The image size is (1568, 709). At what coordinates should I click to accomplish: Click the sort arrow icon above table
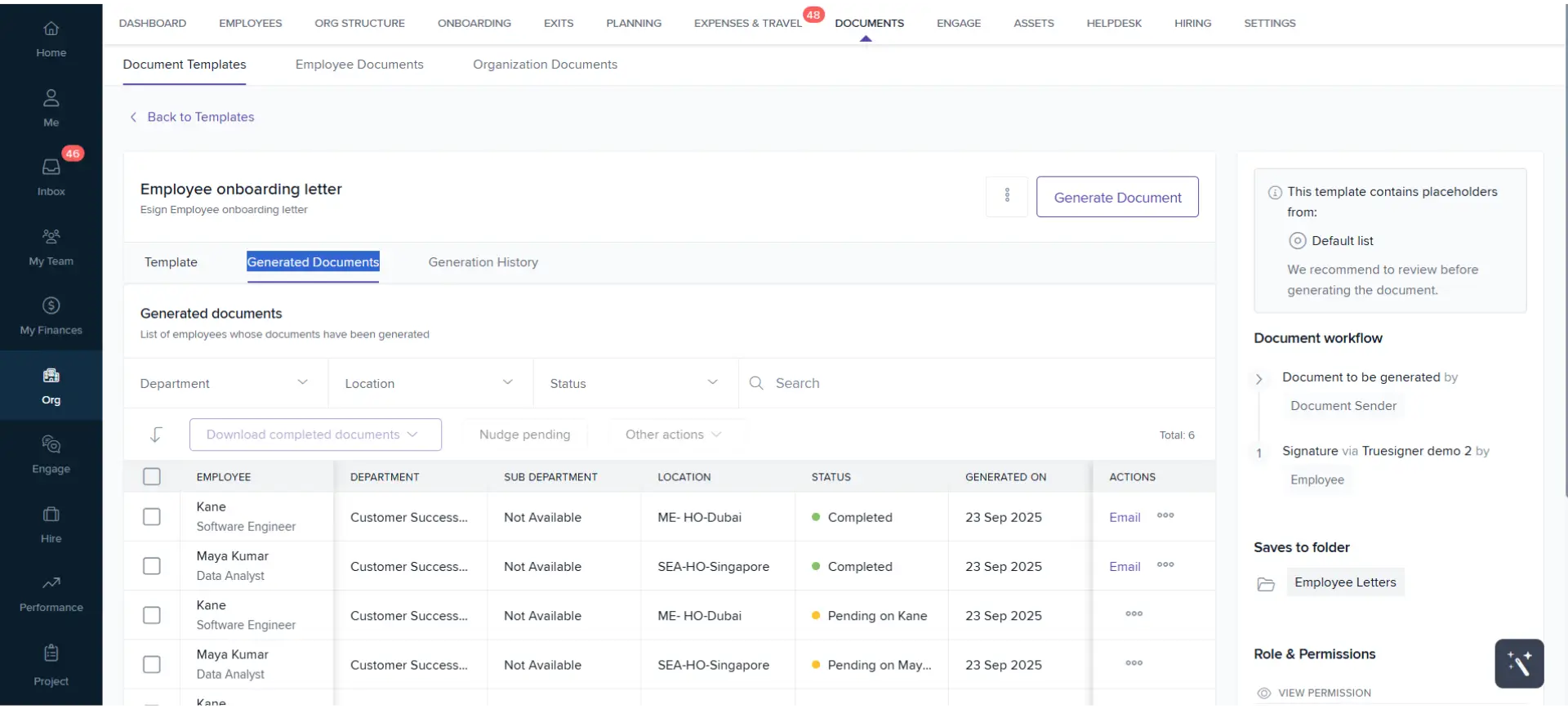(x=156, y=435)
